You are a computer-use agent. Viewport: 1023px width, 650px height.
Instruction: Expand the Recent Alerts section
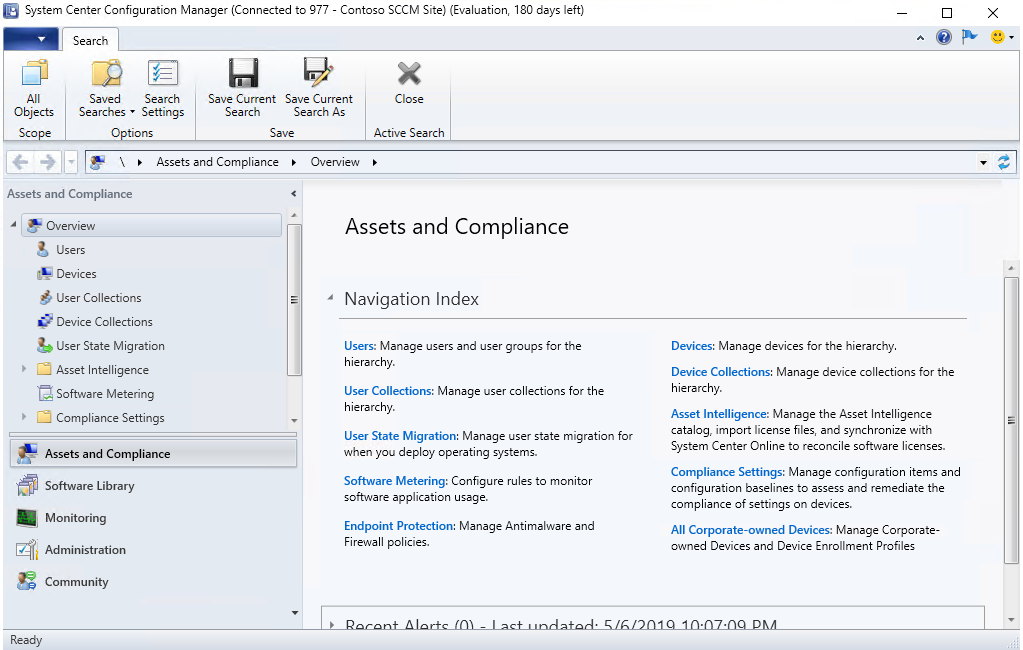(331, 625)
